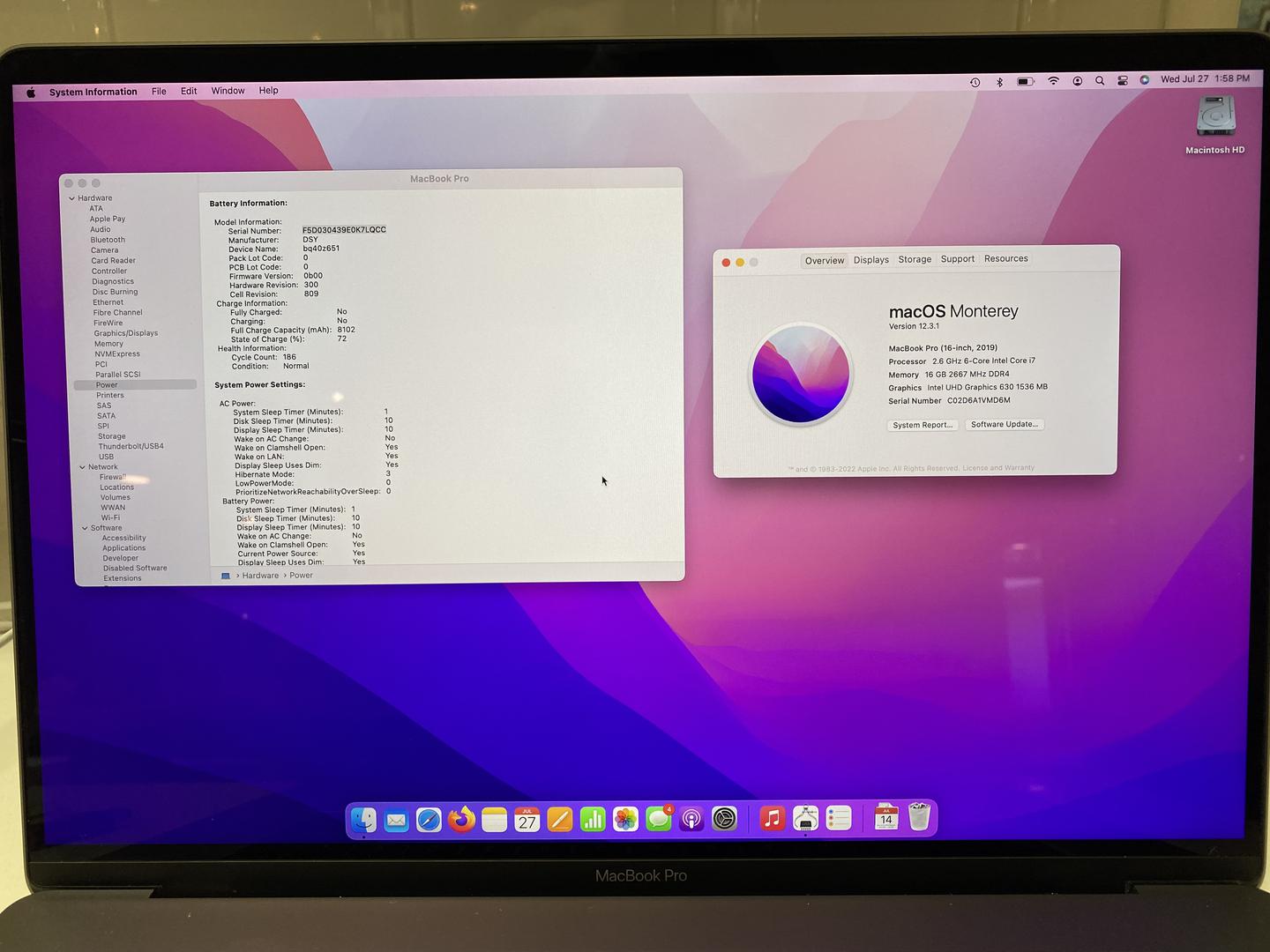
Task: Open the System Information app menu
Action: (93, 92)
